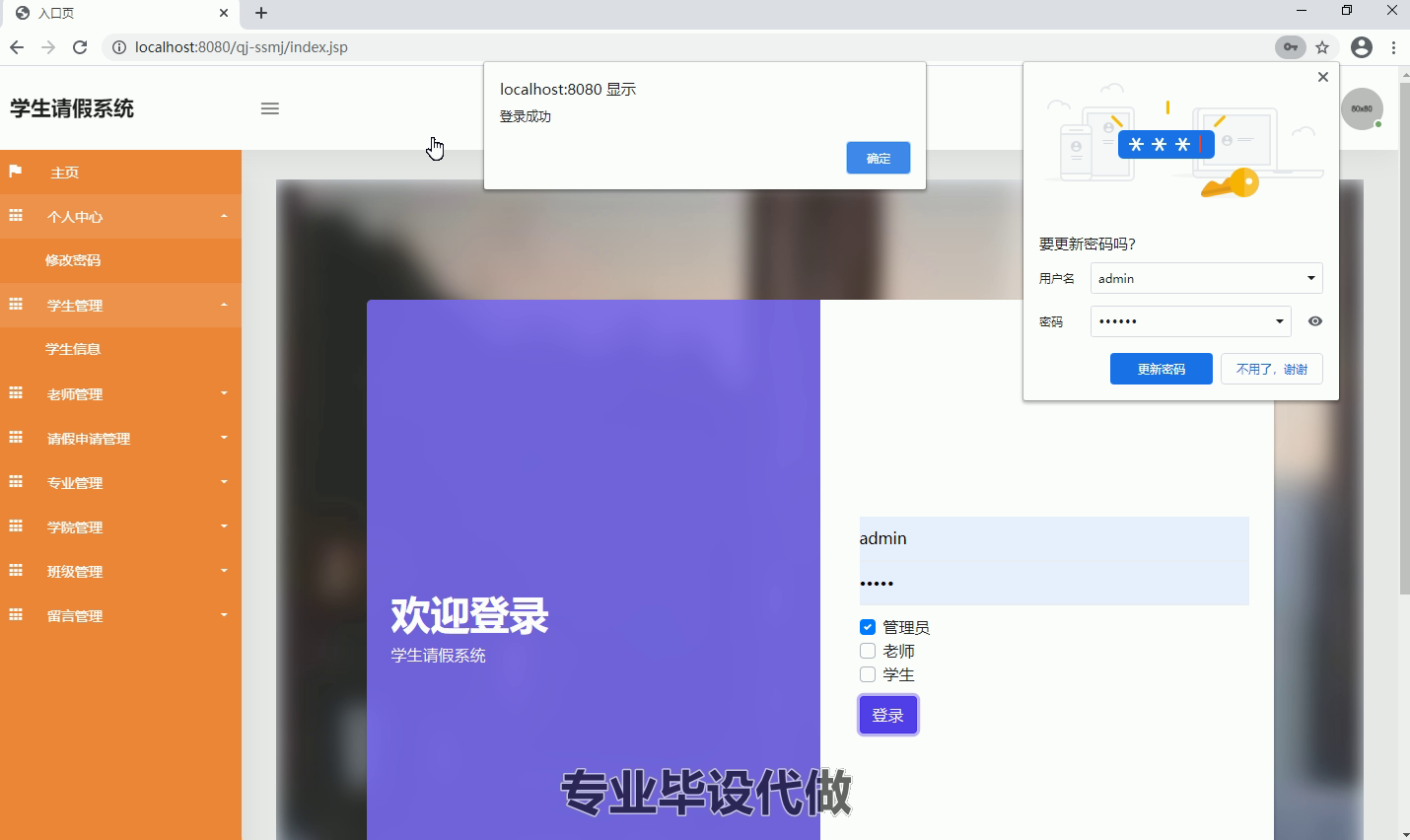The image size is (1410, 840).
Task: Expand the 老师管理 menu arrow
Action: 224,393
